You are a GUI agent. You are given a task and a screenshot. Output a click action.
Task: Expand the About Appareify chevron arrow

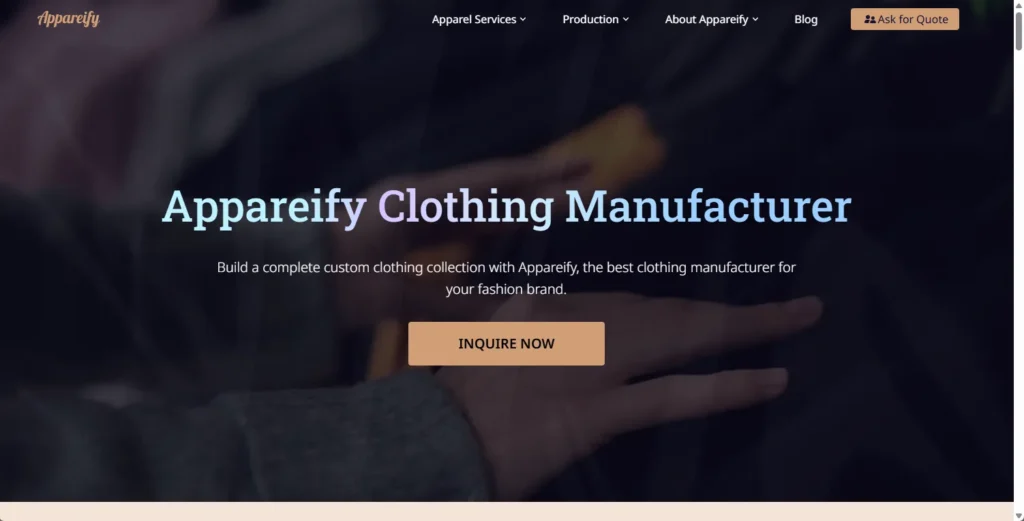point(755,20)
